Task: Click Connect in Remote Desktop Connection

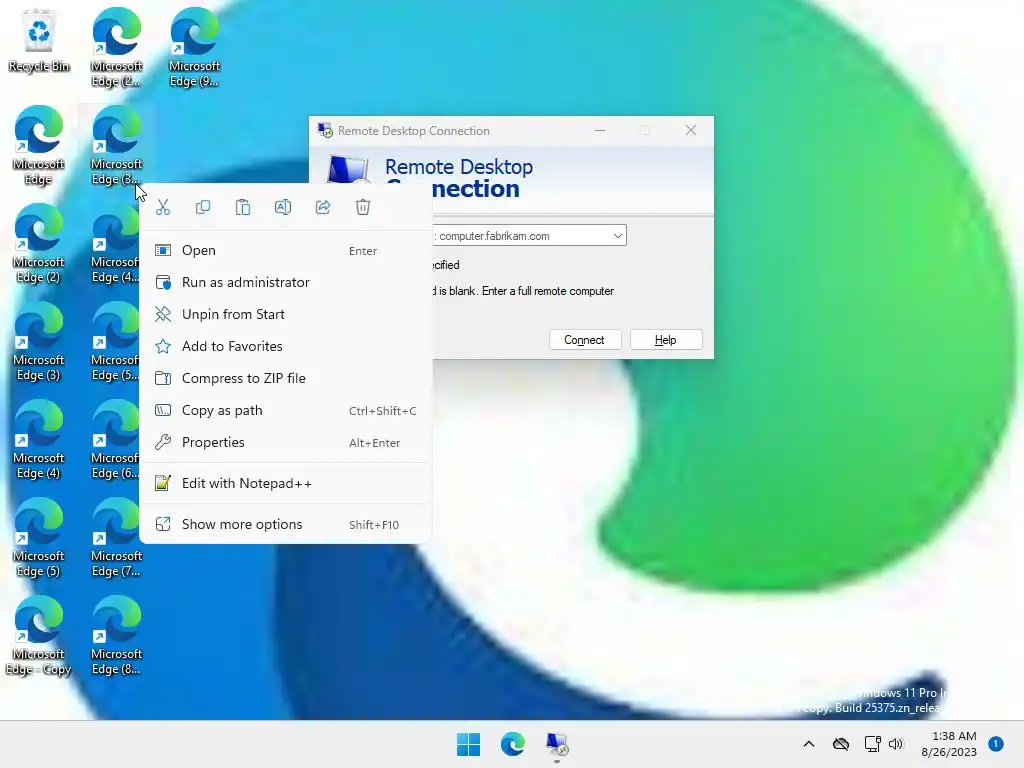Action: click(584, 340)
